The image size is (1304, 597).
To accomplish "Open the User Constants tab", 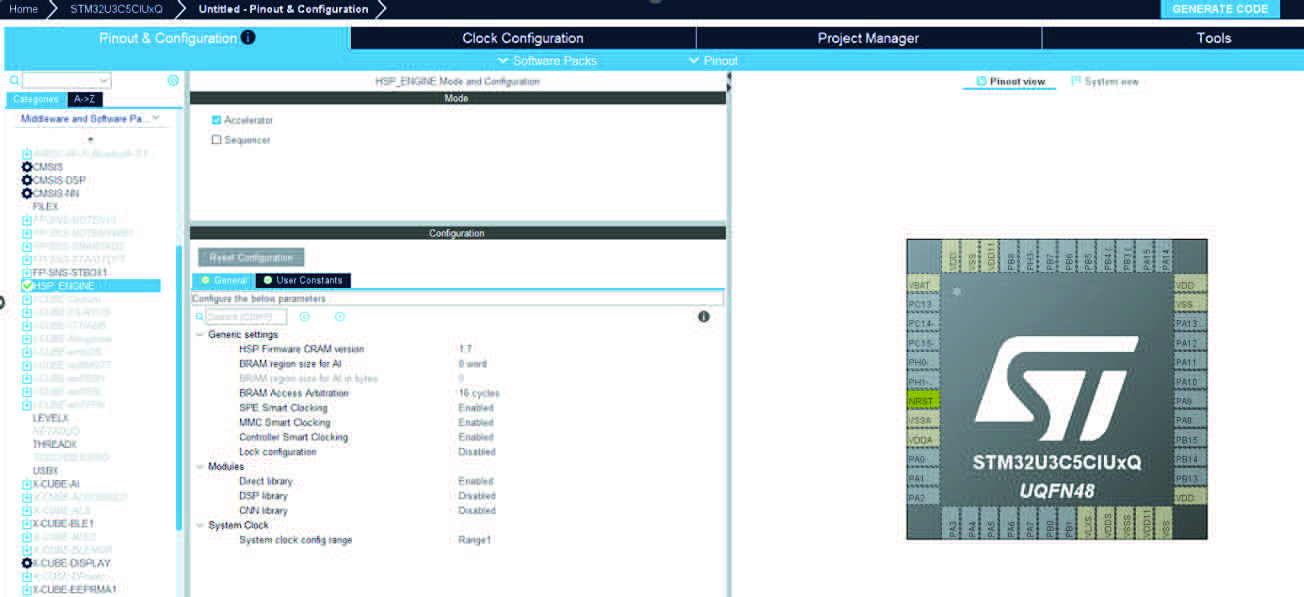I will click(x=304, y=281).
